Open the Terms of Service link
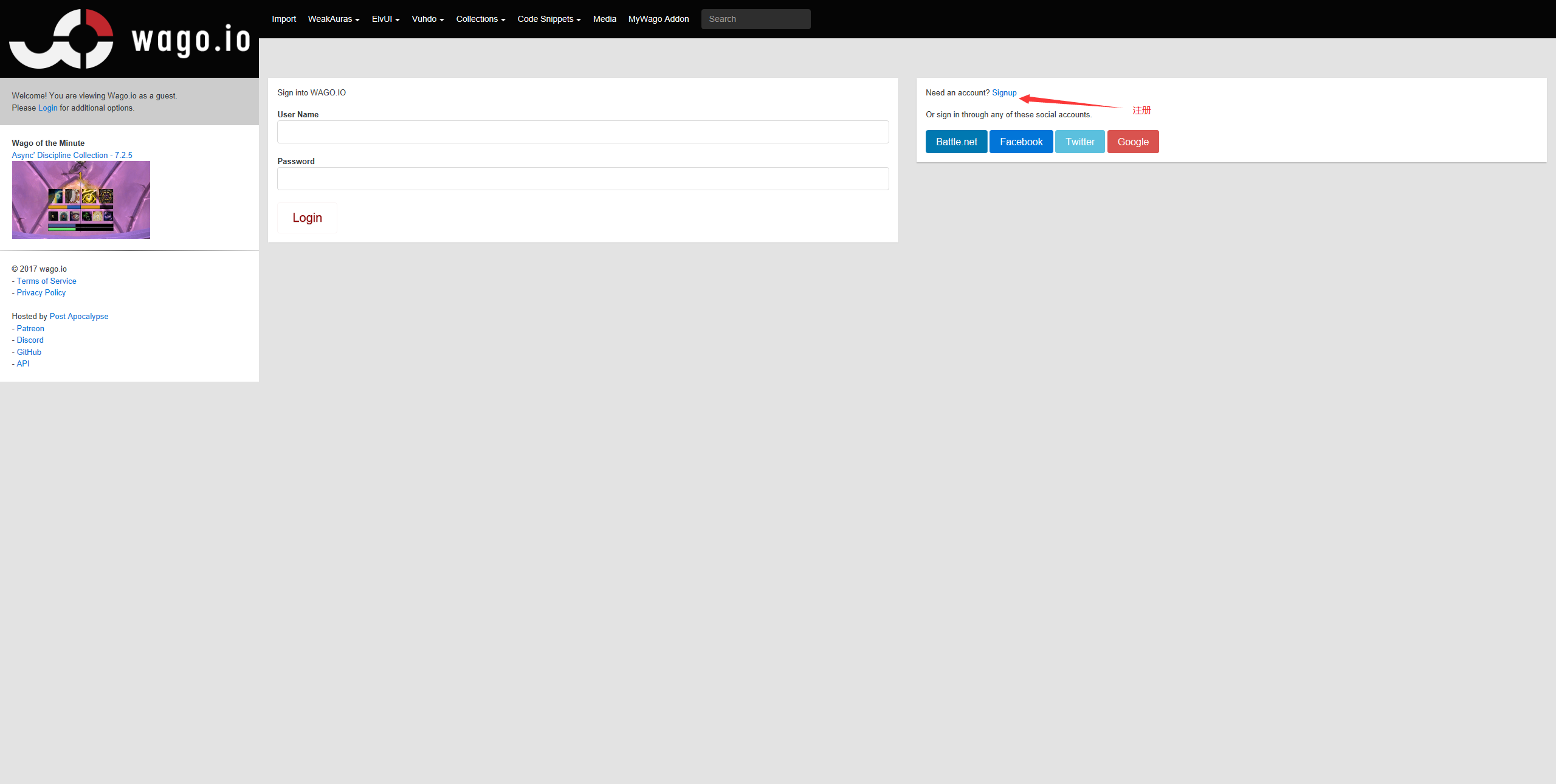This screenshot has height=784, width=1556. (x=46, y=281)
